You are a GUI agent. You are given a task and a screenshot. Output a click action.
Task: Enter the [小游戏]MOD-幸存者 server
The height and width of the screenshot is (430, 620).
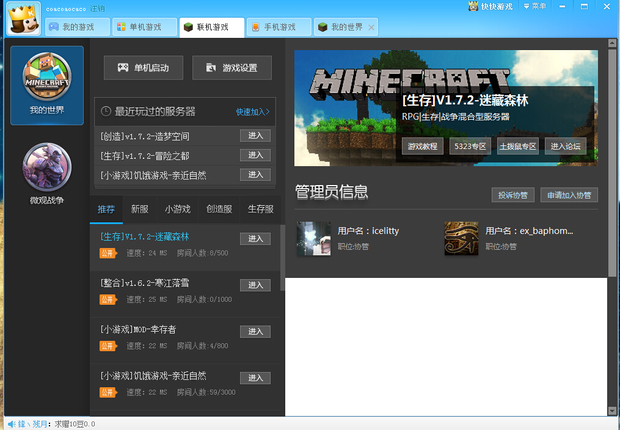(255, 331)
